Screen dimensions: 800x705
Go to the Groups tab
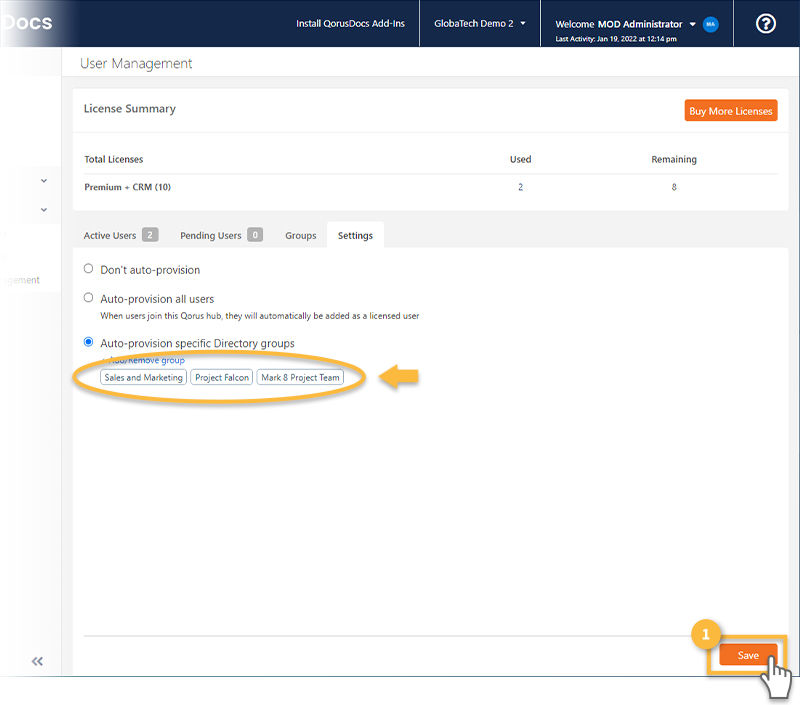coord(300,236)
